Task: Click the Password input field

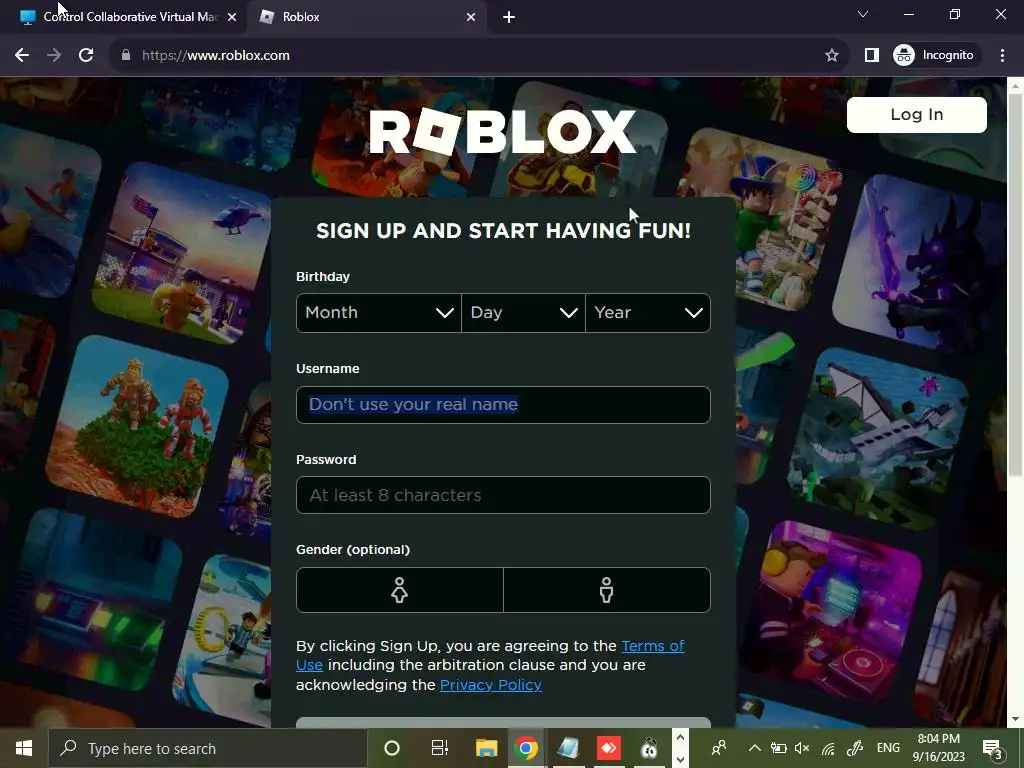Action: (x=503, y=495)
